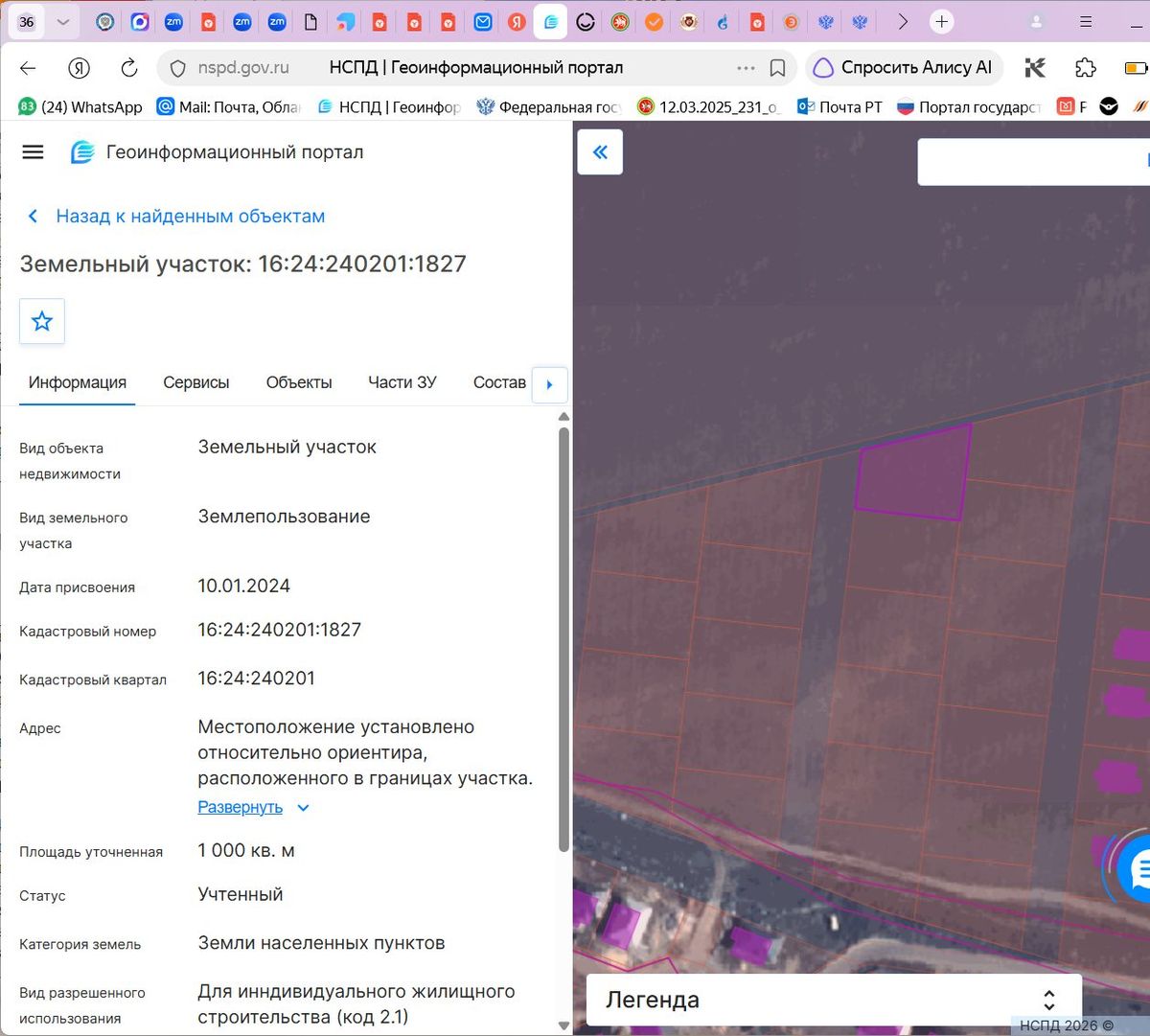
Task: Switch to the first Zoom tab
Action: tap(173, 22)
